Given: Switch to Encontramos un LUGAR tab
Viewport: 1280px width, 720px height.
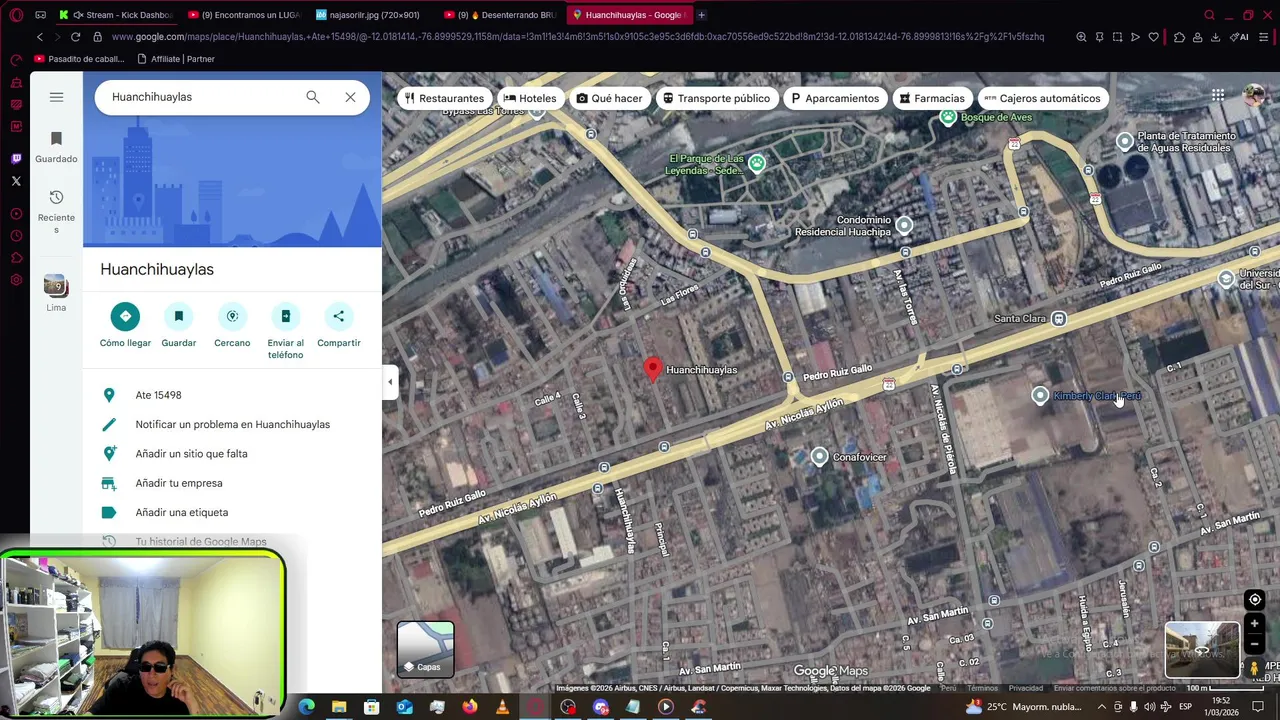Looking at the screenshot, I should [245, 15].
